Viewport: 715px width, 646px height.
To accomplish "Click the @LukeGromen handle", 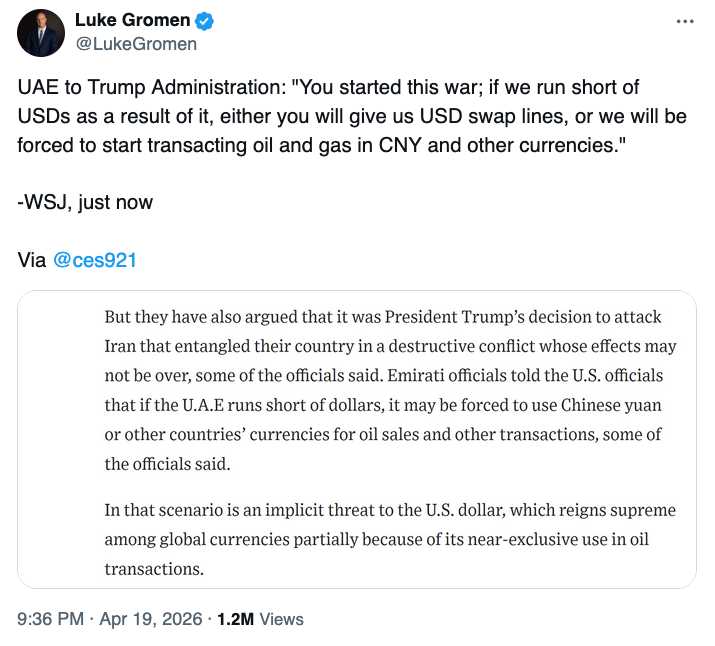I will [136, 44].
